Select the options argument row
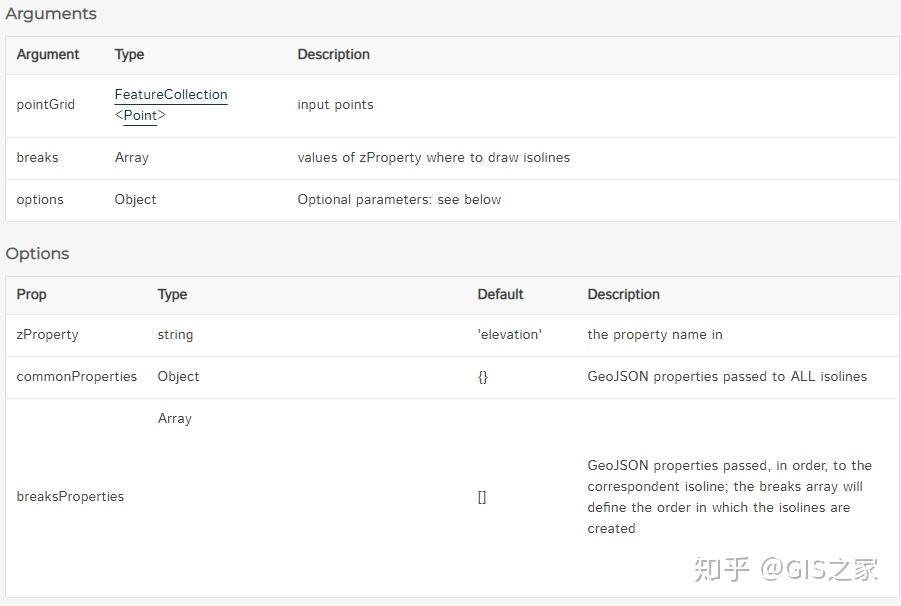 (x=39, y=199)
